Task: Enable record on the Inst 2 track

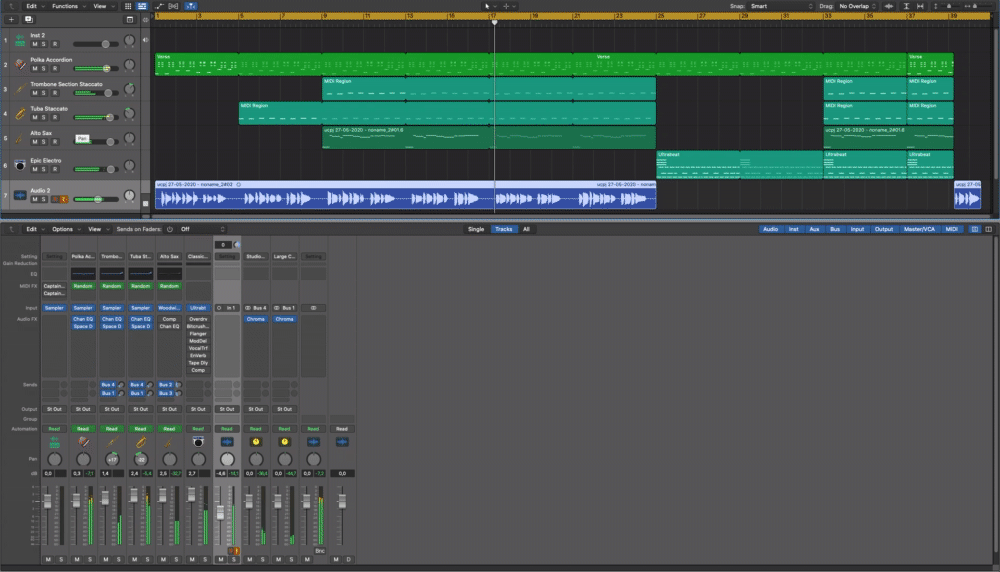Action: [55, 44]
